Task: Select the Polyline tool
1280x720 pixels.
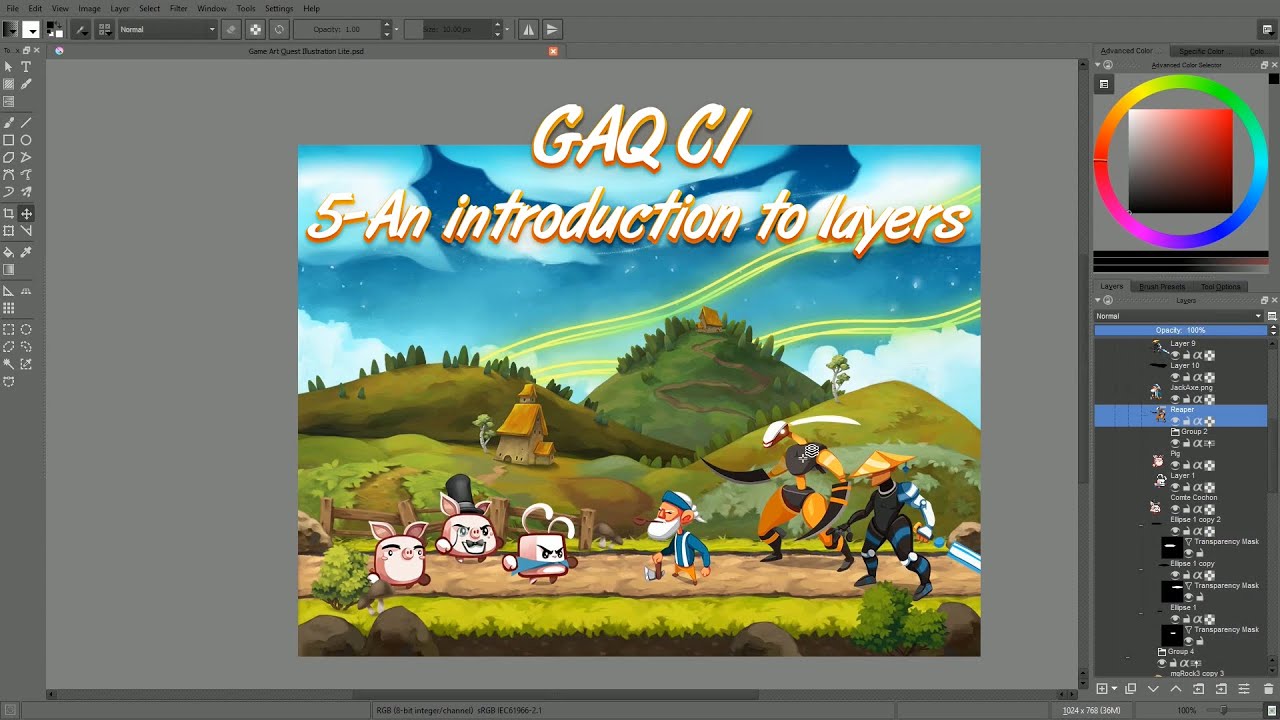Action: tap(26, 157)
